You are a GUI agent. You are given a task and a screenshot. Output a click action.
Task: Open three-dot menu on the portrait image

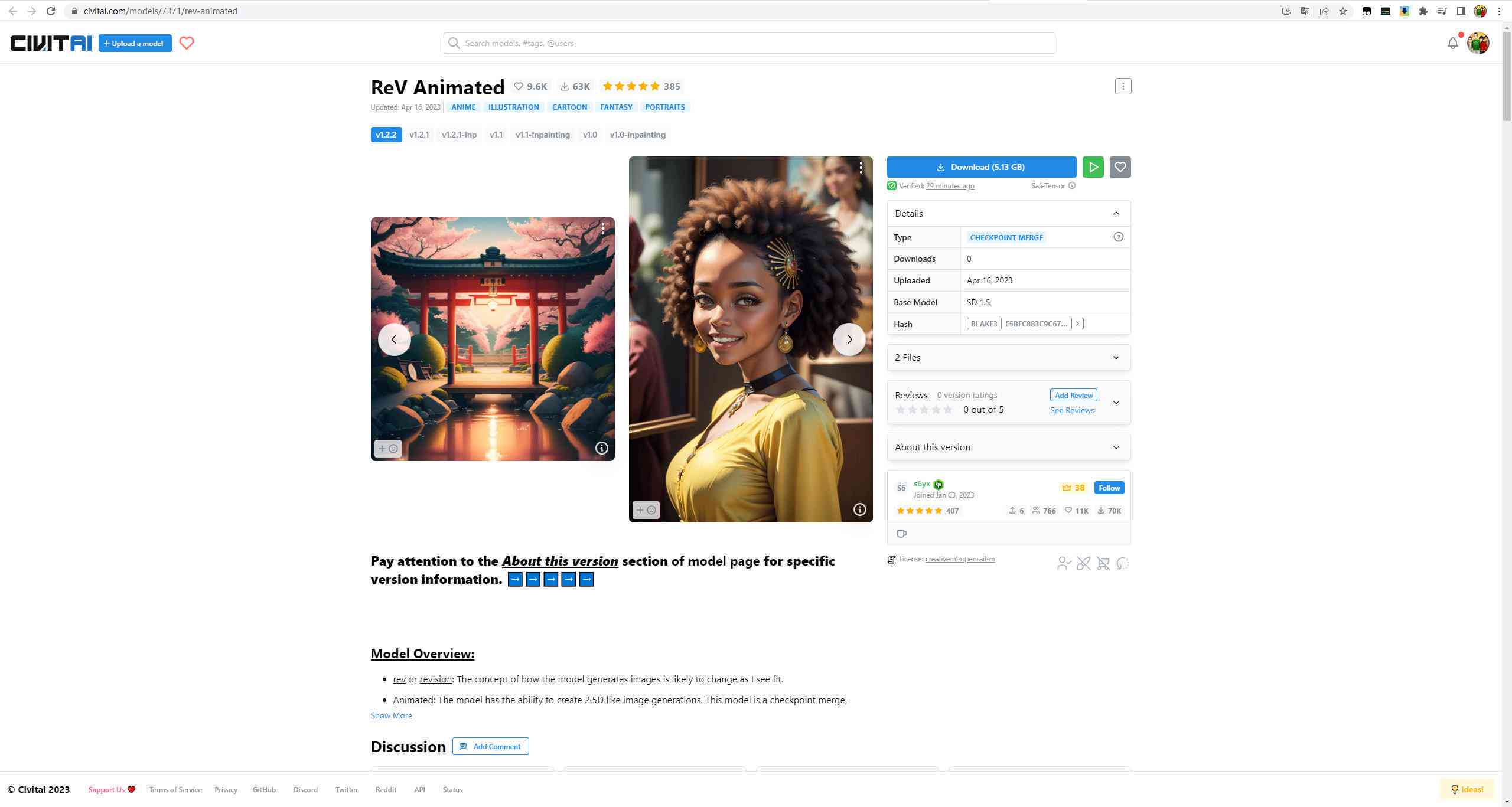[861, 168]
